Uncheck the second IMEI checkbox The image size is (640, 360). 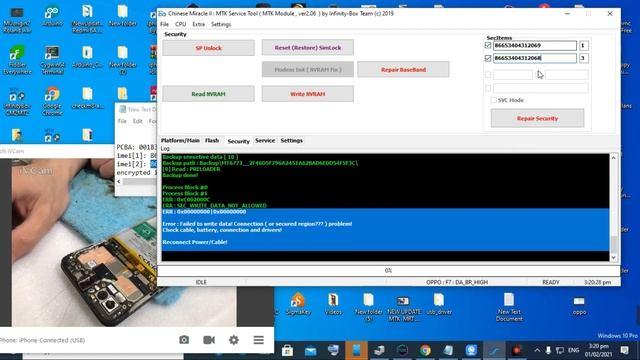pyautogui.click(x=488, y=58)
